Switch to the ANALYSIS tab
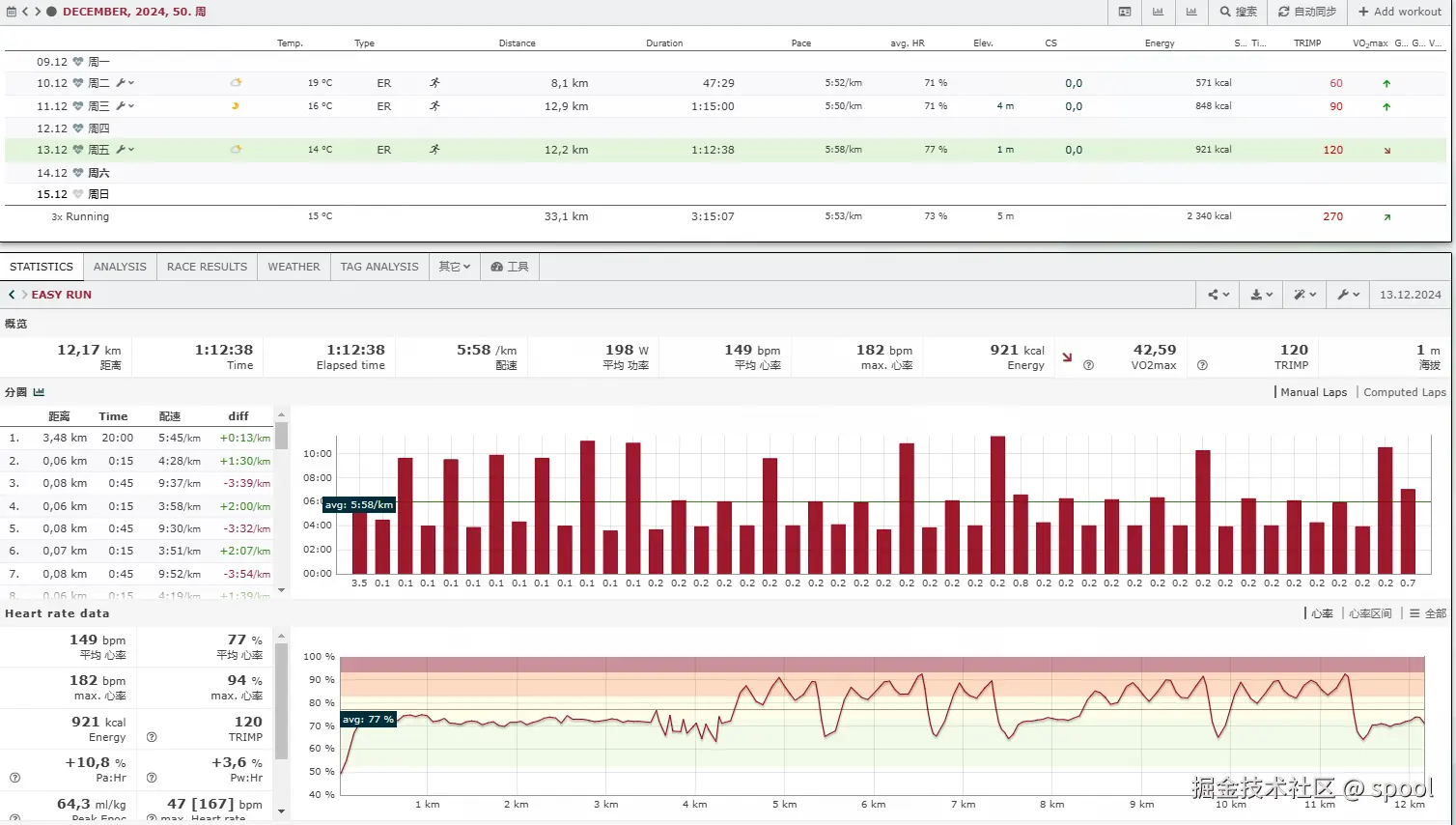Image resolution: width=1456 pixels, height=825 pixels. (x=120, y=267)
